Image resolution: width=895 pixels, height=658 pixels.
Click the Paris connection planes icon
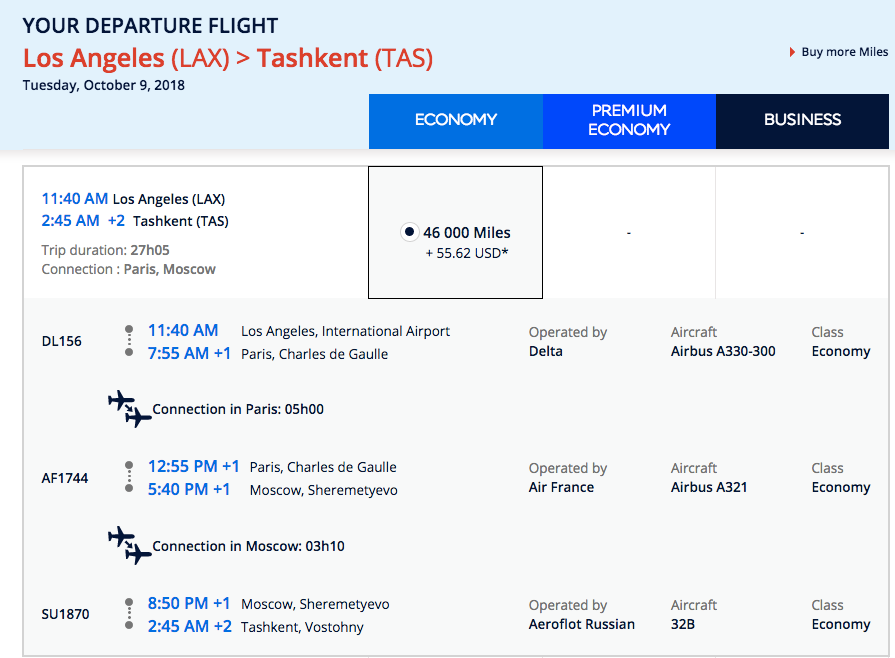129,408
